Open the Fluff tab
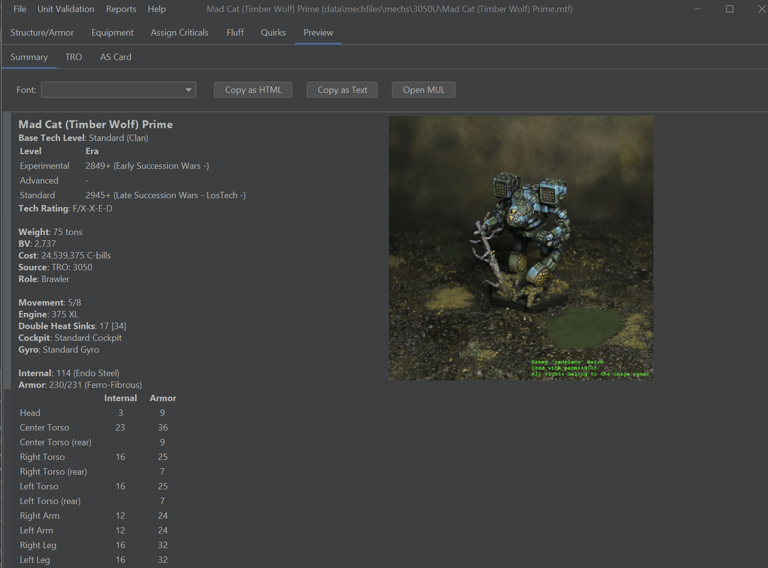The width and height of the screenshot is (768, 568). [x=235, y=32]
